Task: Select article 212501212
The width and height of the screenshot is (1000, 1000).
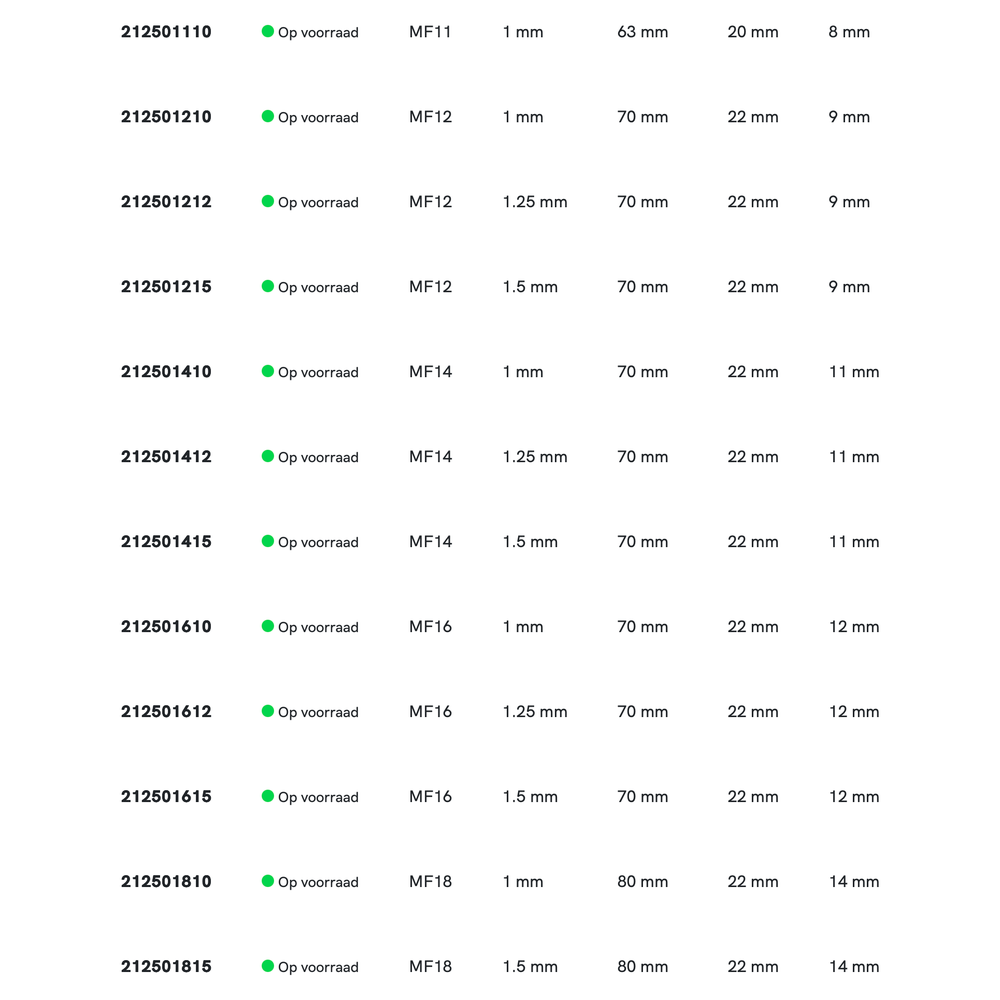Action: click(x=166, y=202)
